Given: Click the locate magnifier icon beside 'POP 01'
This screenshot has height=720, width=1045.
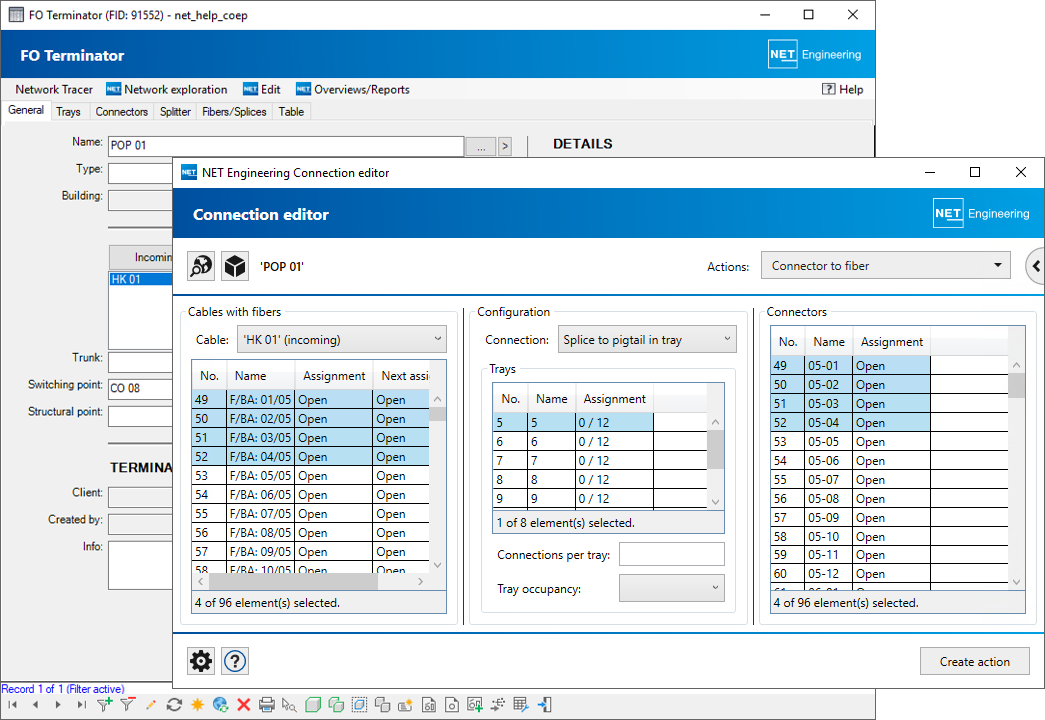Looking at the screenshot, I should point(201,266).
